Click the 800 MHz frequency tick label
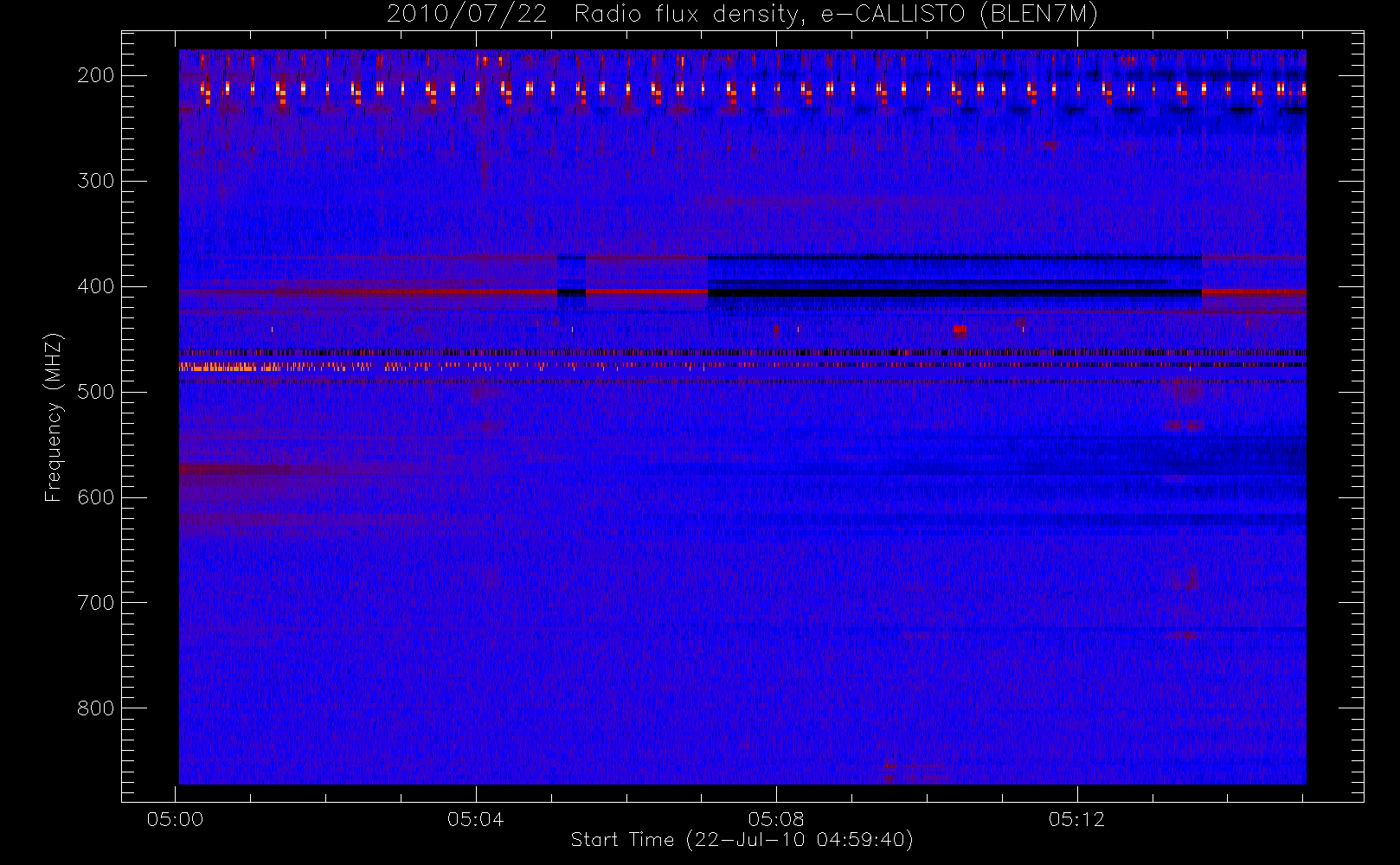 pos(96,708)
